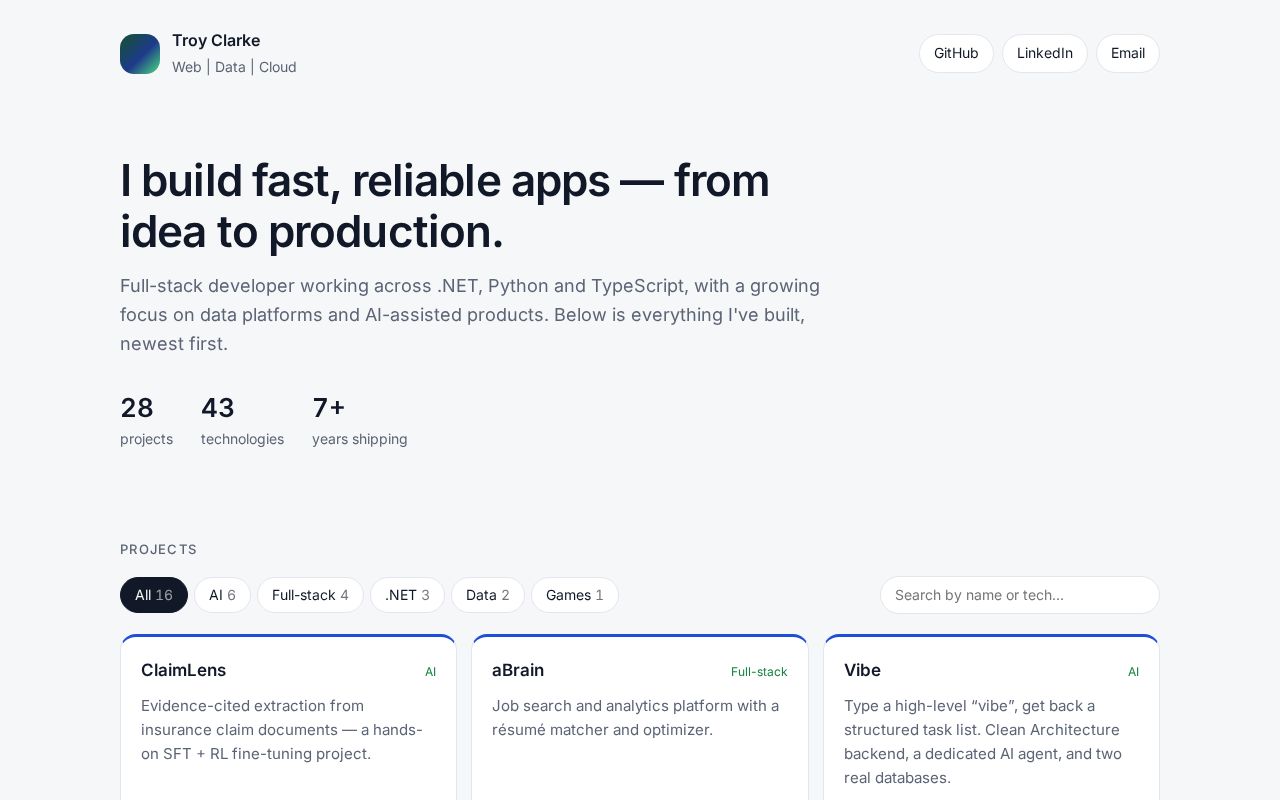Image resolution: width=1280 pixels, height=800 pixels.
Task: Show only Data projects
Action: tap(488, 595)
